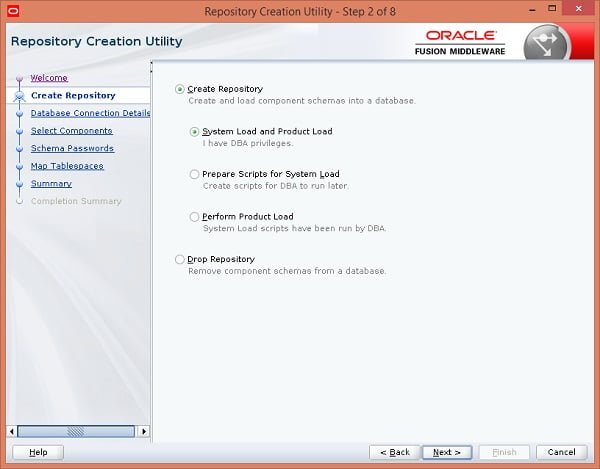Click bullet icon beside Database Connection Details
This screenshot has width=600, height=469.
pyautogui.click(x=20, y=114)
